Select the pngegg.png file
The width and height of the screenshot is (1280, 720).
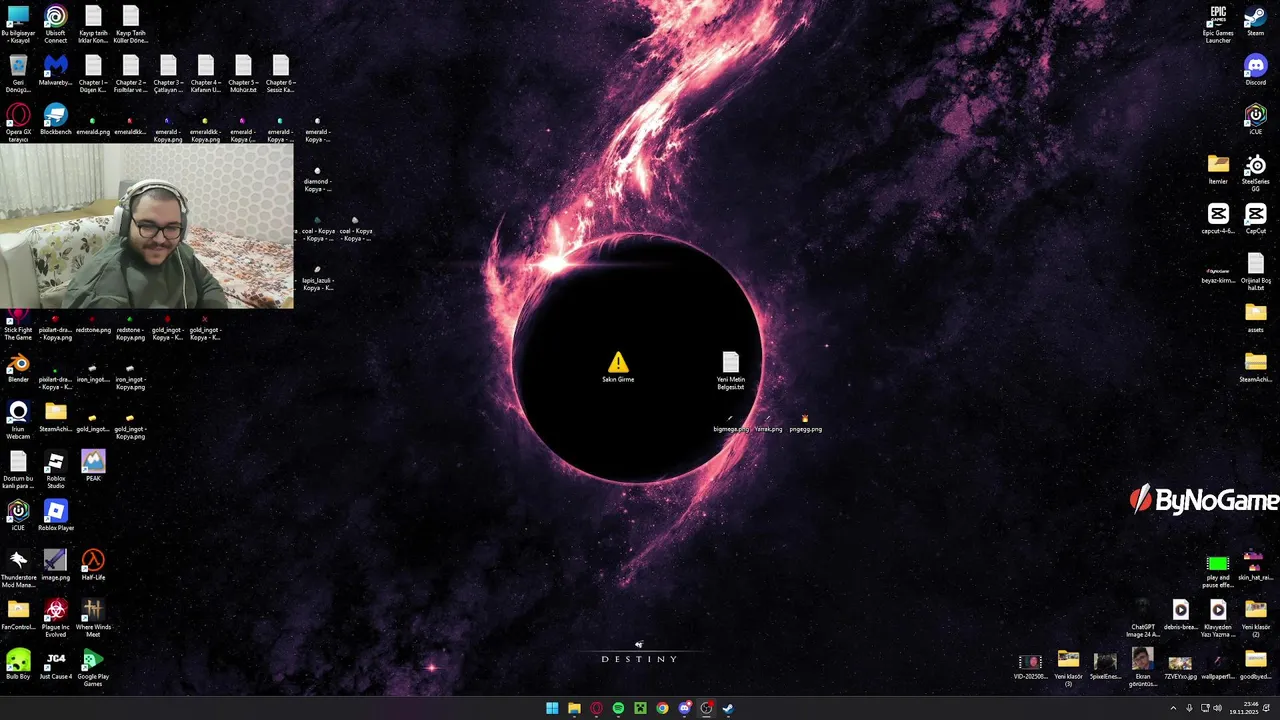point(805,424)
